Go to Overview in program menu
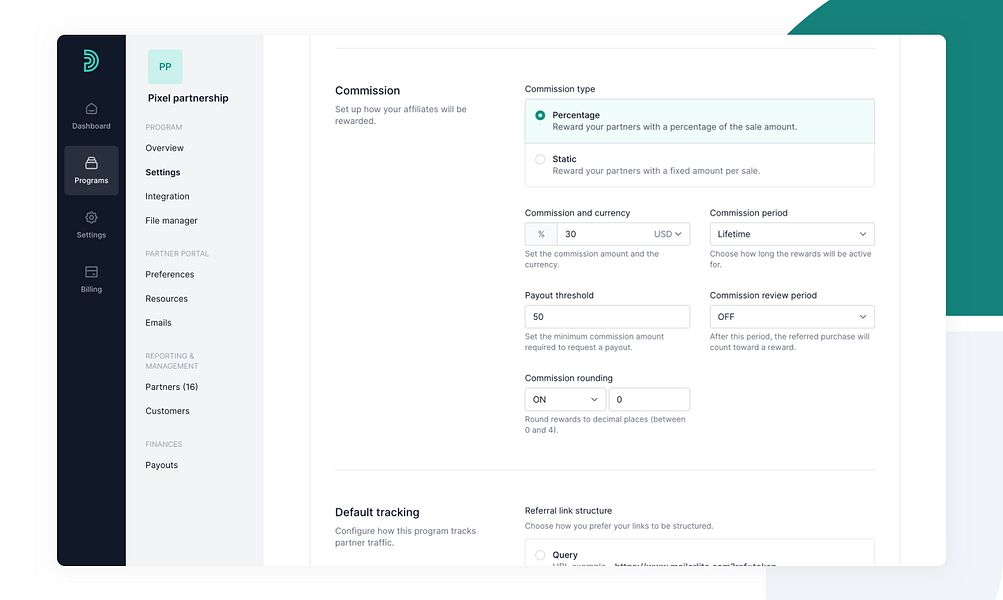This screenshot has width=1003, height=600. [164, 148]
